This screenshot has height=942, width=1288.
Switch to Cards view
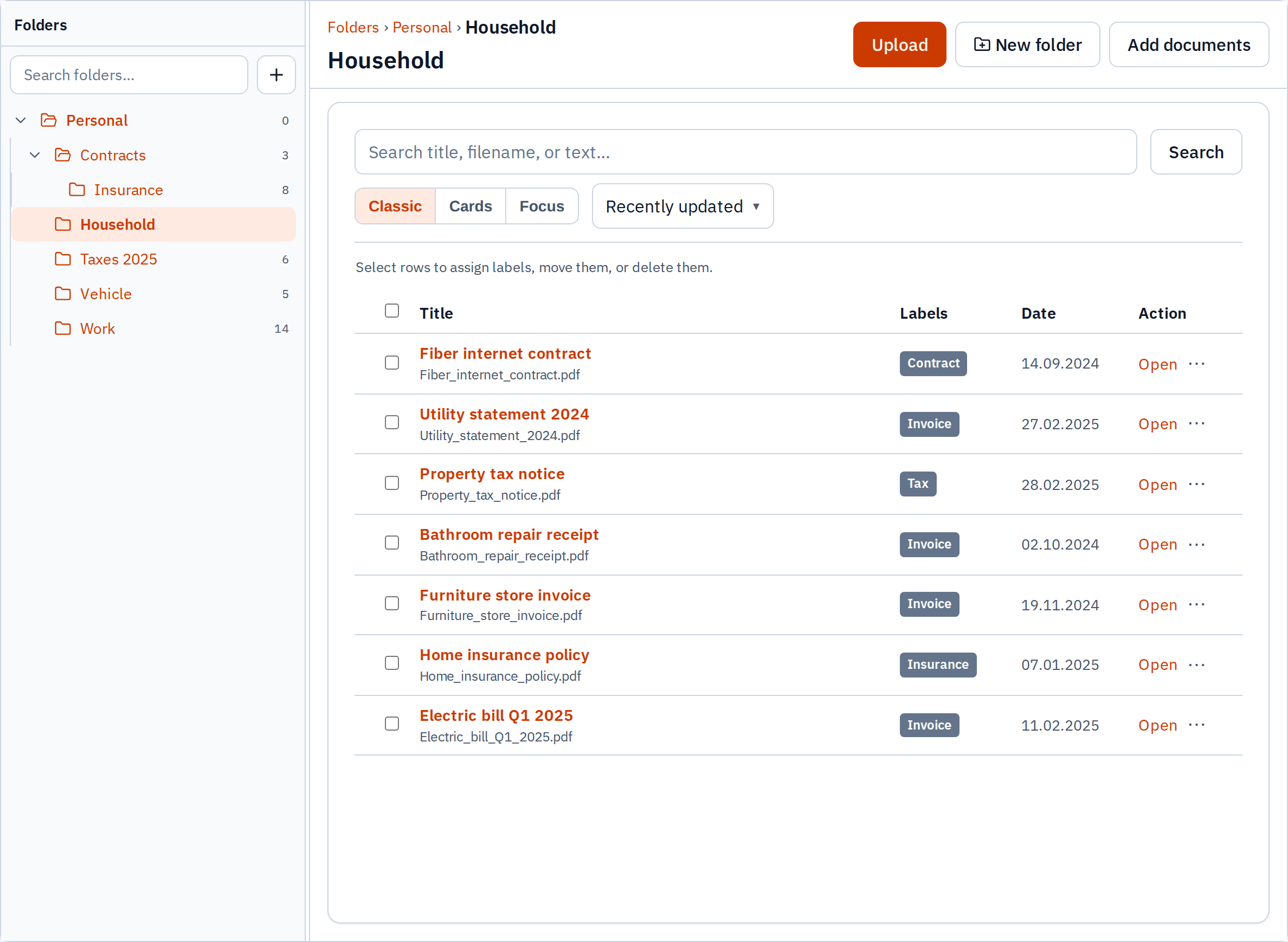[x=471, y=207]
